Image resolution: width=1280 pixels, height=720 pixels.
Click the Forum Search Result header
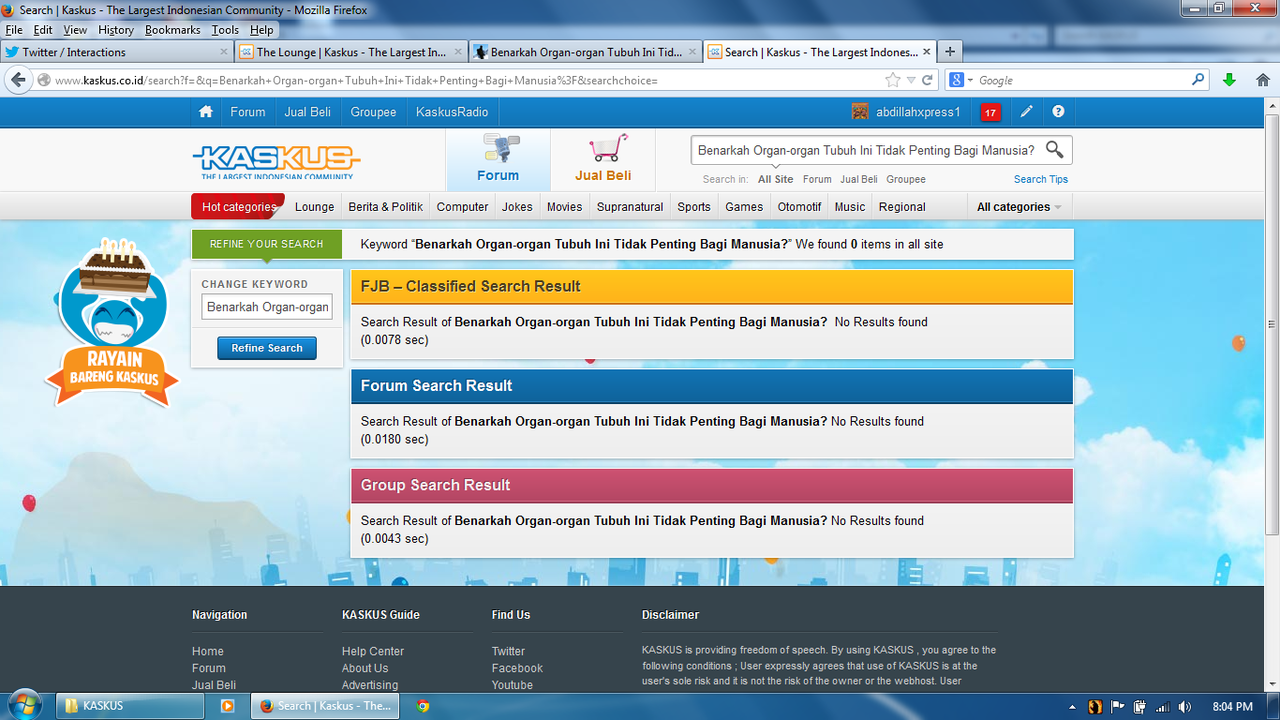point(712,386)
